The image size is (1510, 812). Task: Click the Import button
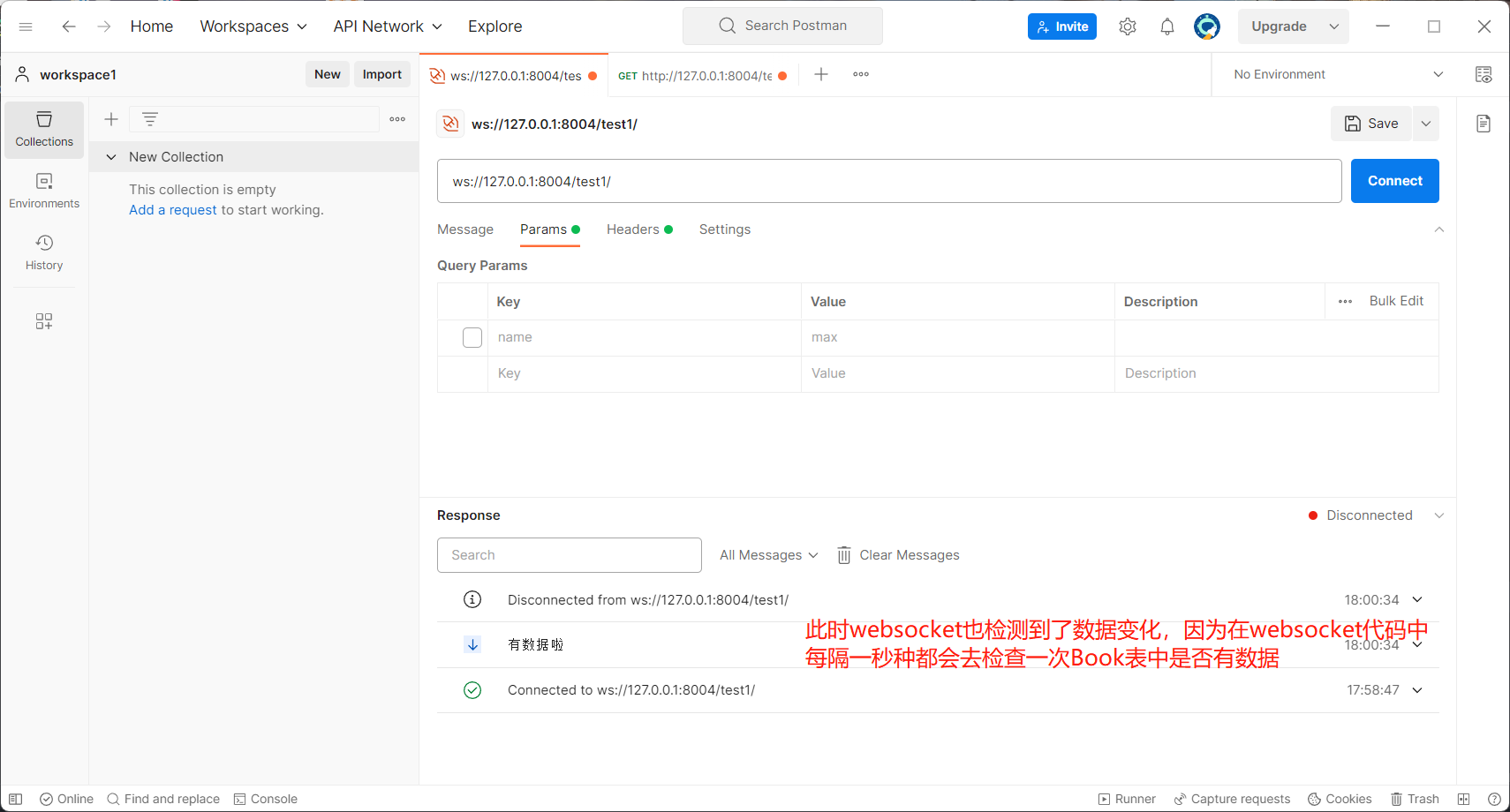click(382, 74)
